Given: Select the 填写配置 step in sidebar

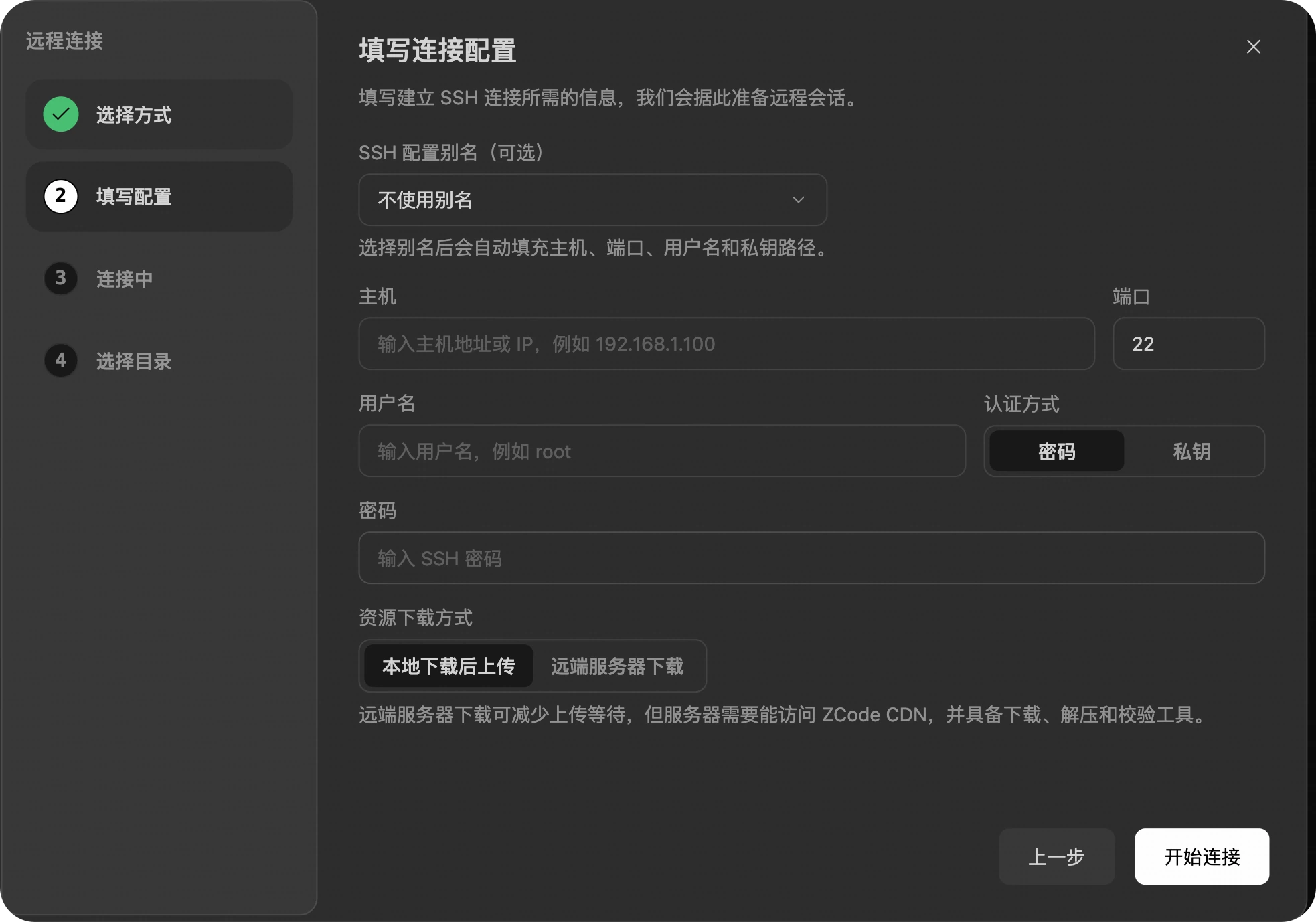Looking at the screenshot, I should click(159, 196).
